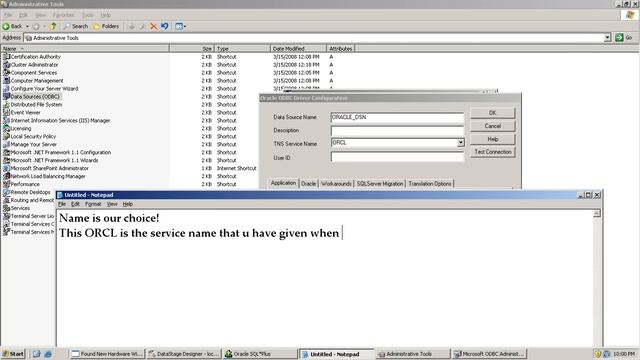The height and width of the screenshot is (360, 640).
Task: Switch to Microsoft ODBC Administrator taskbar button
Action: pos(489,354)
